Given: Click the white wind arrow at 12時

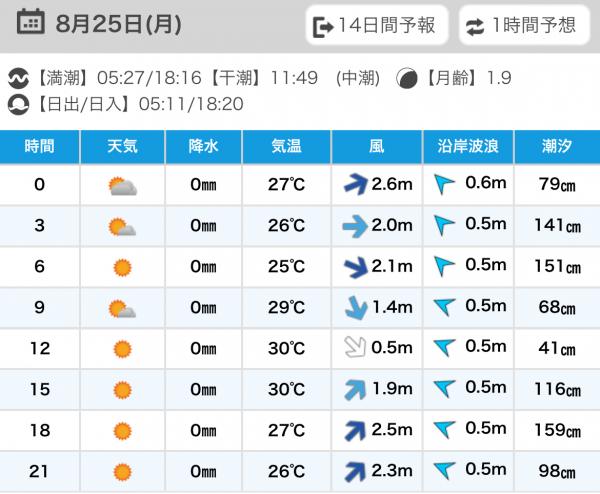Looking at the screenshot, I should [355, 347].
